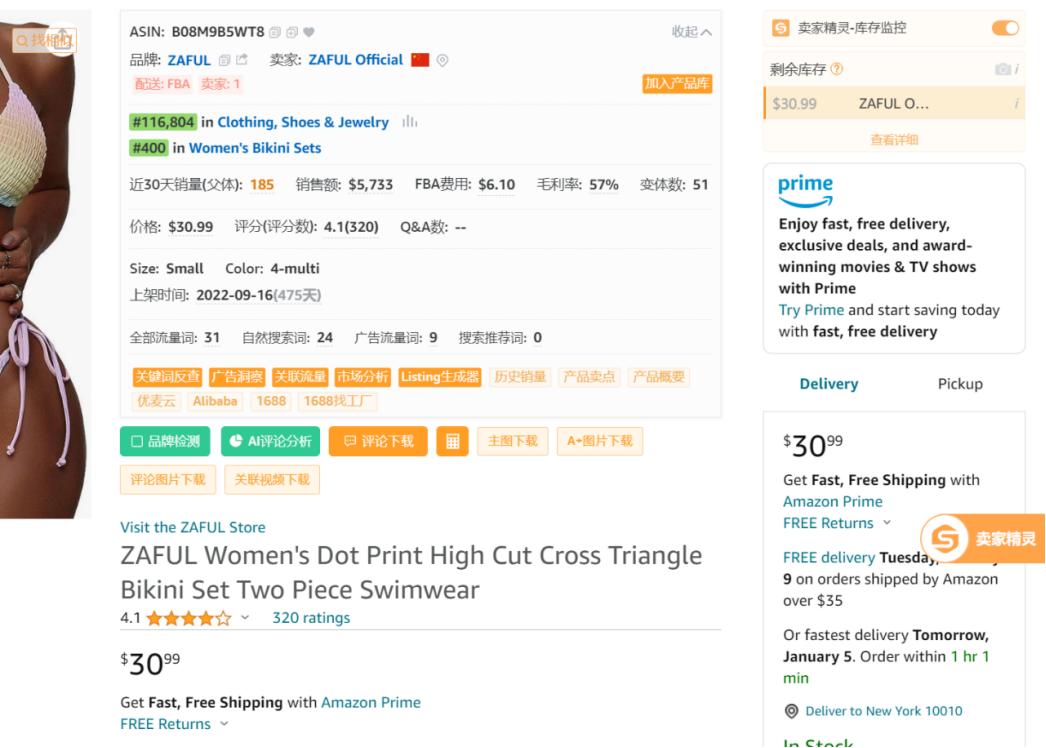
Task: Switch to the Pickup tab
Action: [x=960, y=384]
